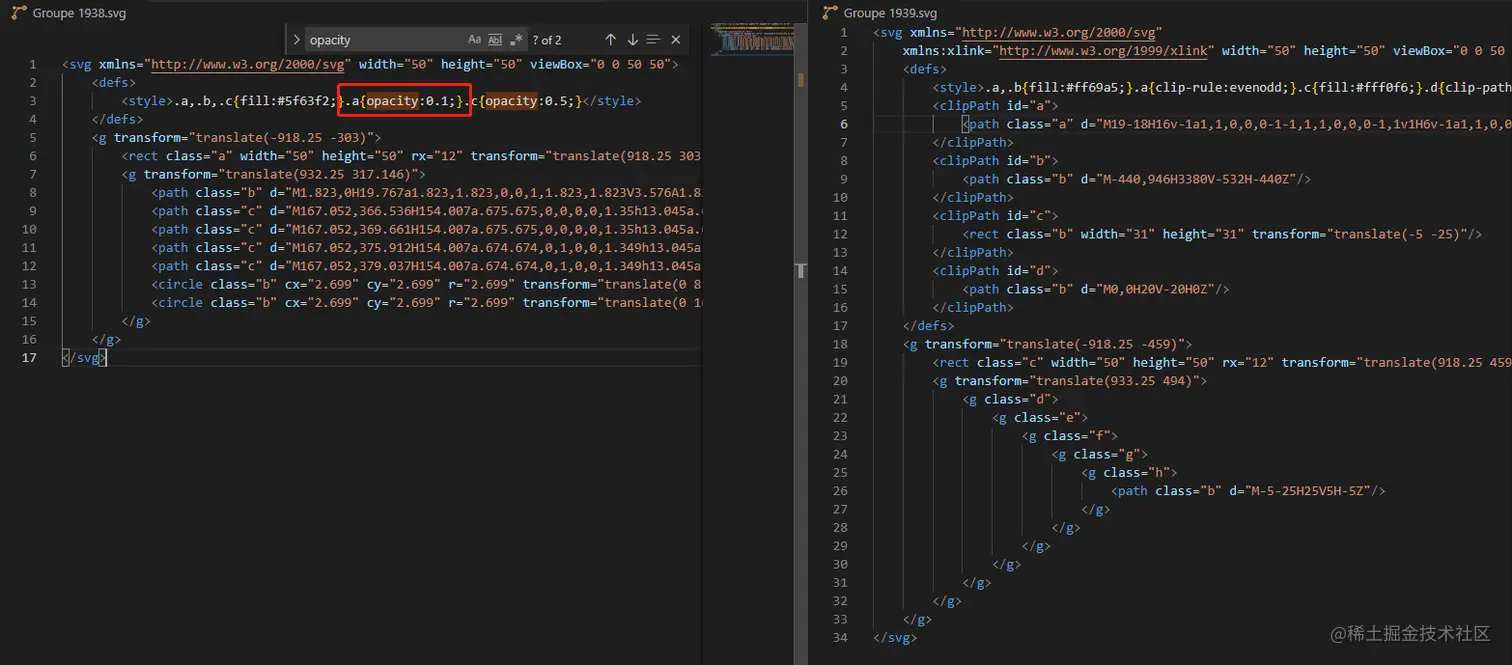Go to next match arrow
The image size is (1512, 665).
pos(632,40)
